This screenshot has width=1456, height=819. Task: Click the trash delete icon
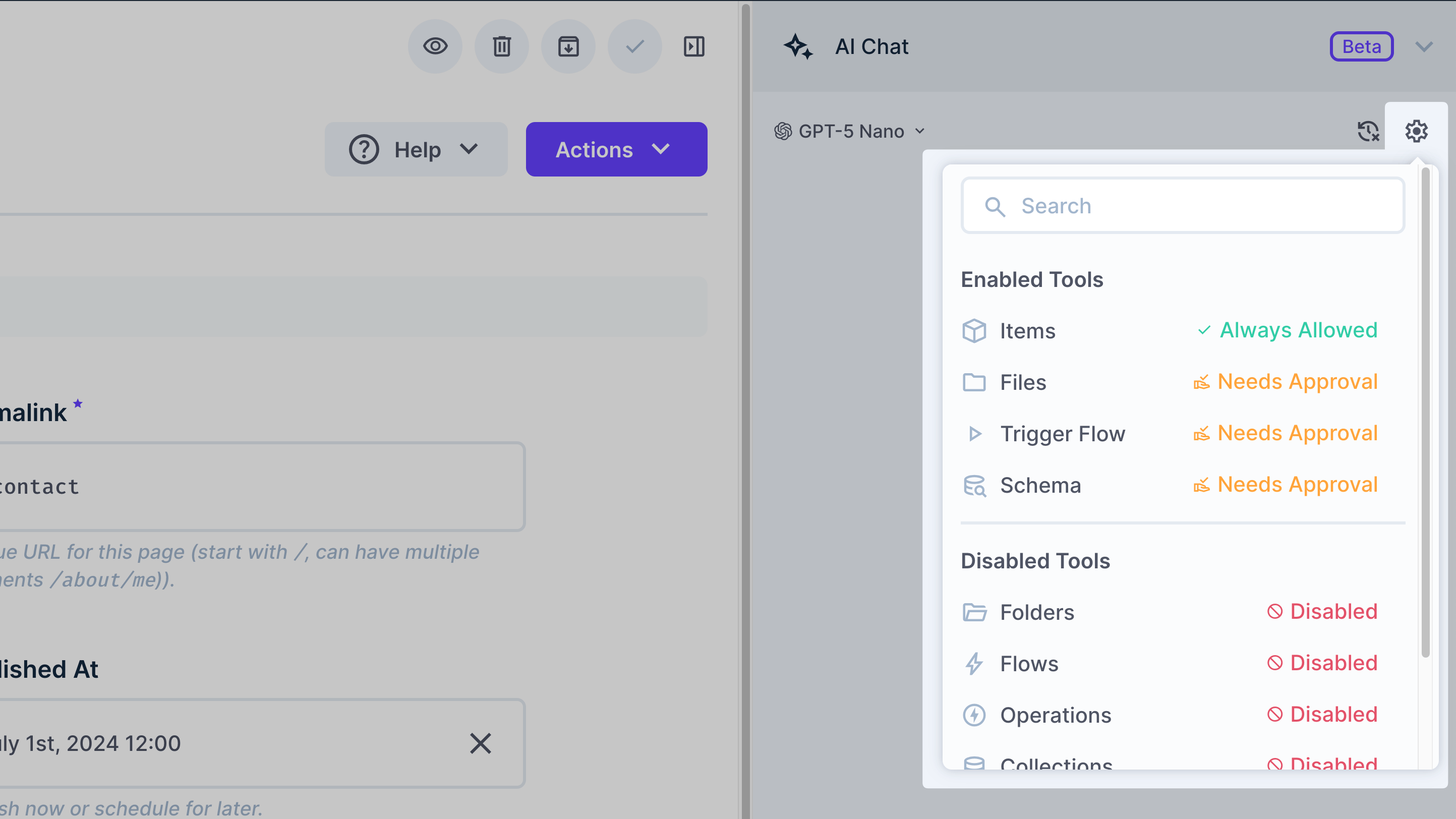[x=501, y=46]
